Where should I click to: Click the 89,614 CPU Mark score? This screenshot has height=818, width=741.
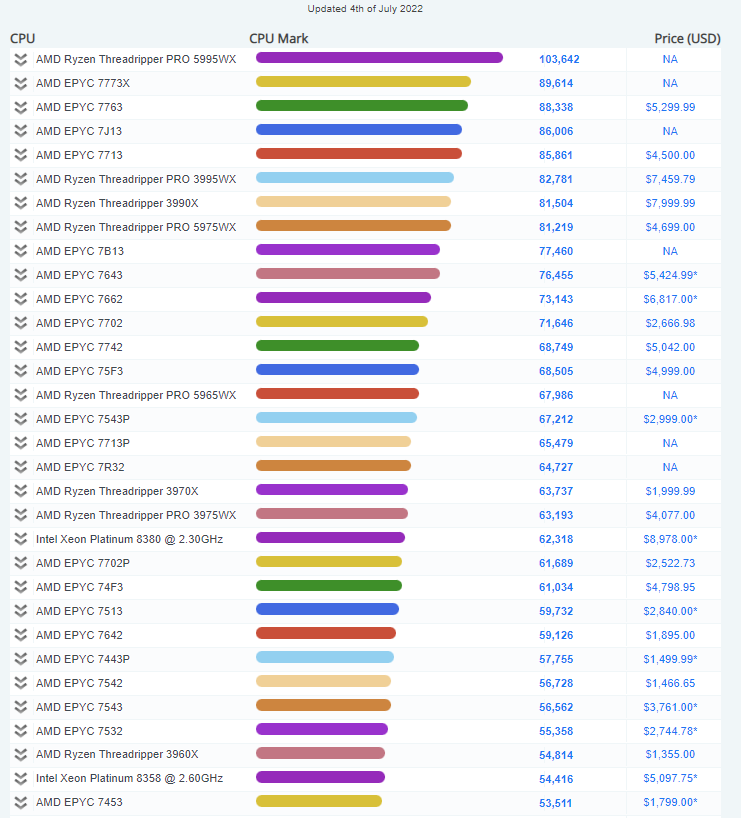tap(556, 83)
